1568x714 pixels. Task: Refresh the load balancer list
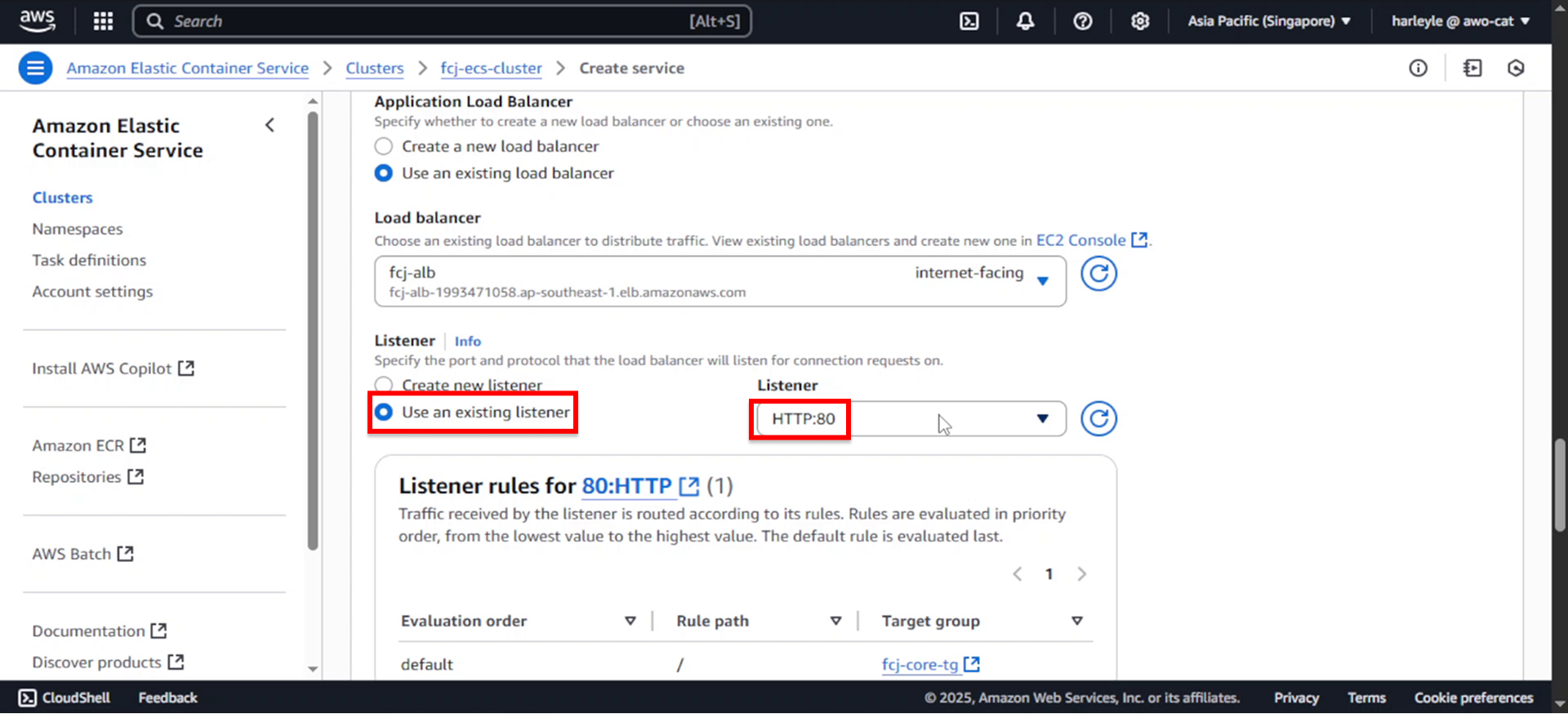(1098, 274)
